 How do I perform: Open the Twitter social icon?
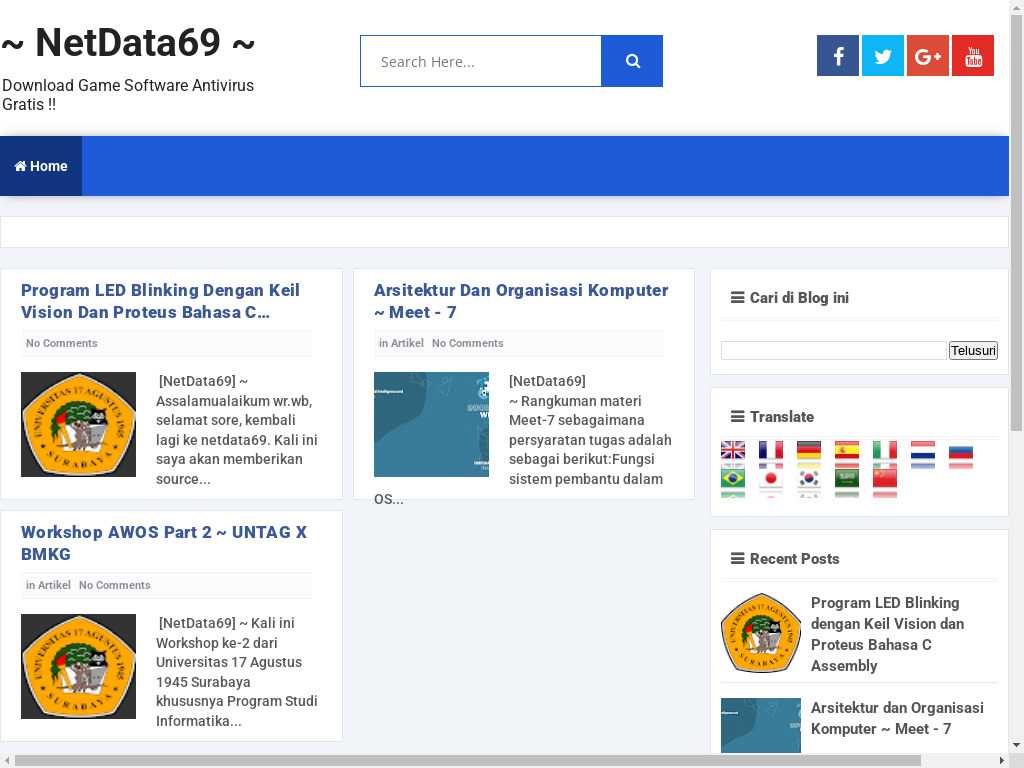tap(883, 56)
